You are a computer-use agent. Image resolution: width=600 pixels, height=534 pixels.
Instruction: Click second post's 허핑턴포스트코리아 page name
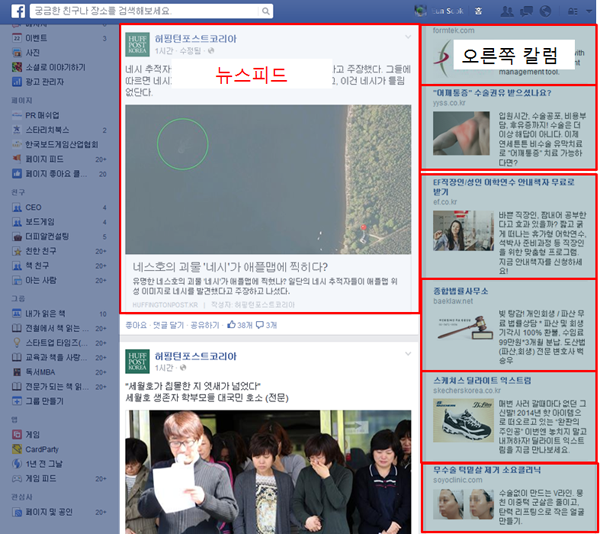196,356
